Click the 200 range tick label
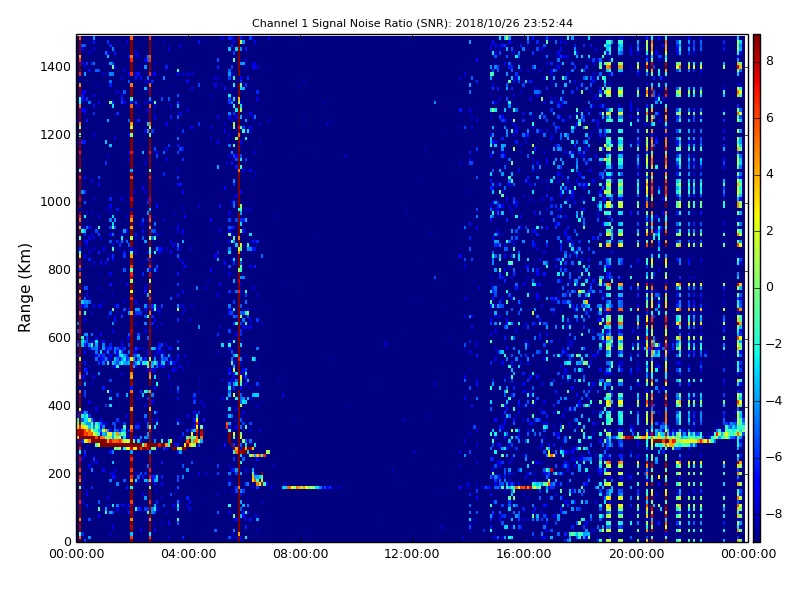Screen dimensions: 800x600 click(x=59, y=473)
